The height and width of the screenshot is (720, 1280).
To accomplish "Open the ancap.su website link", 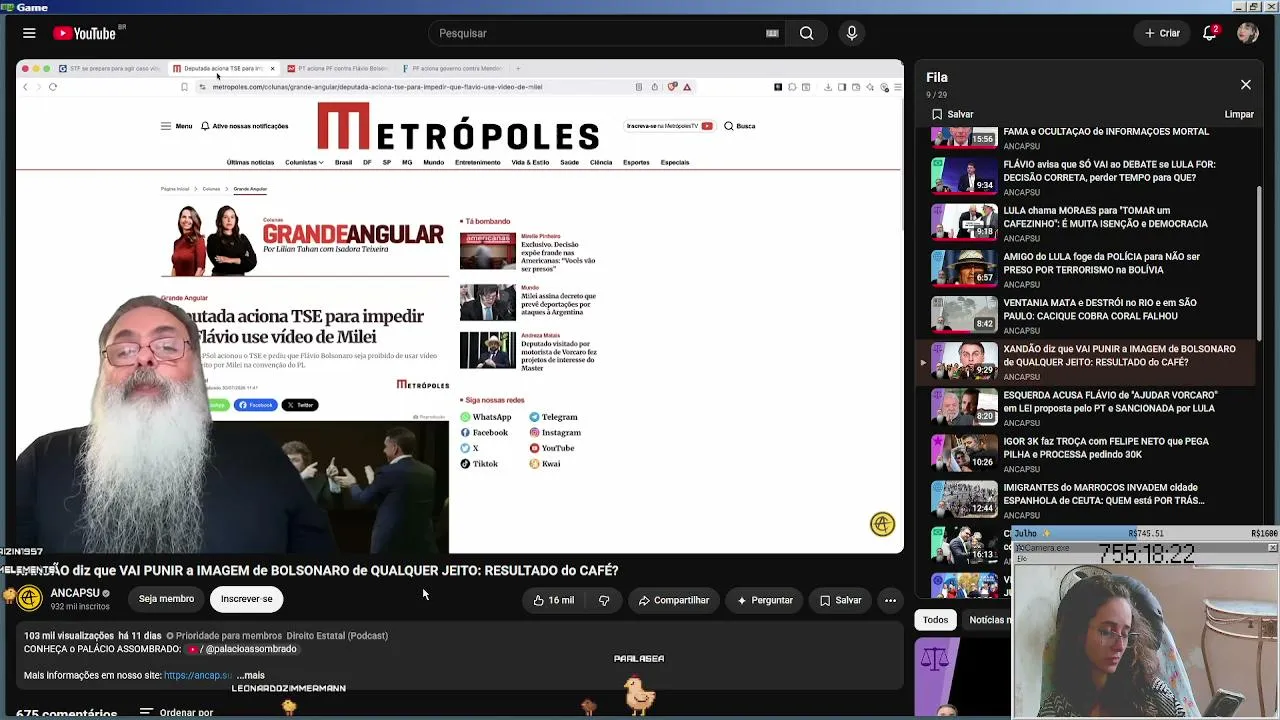I will tap(198, 675).
